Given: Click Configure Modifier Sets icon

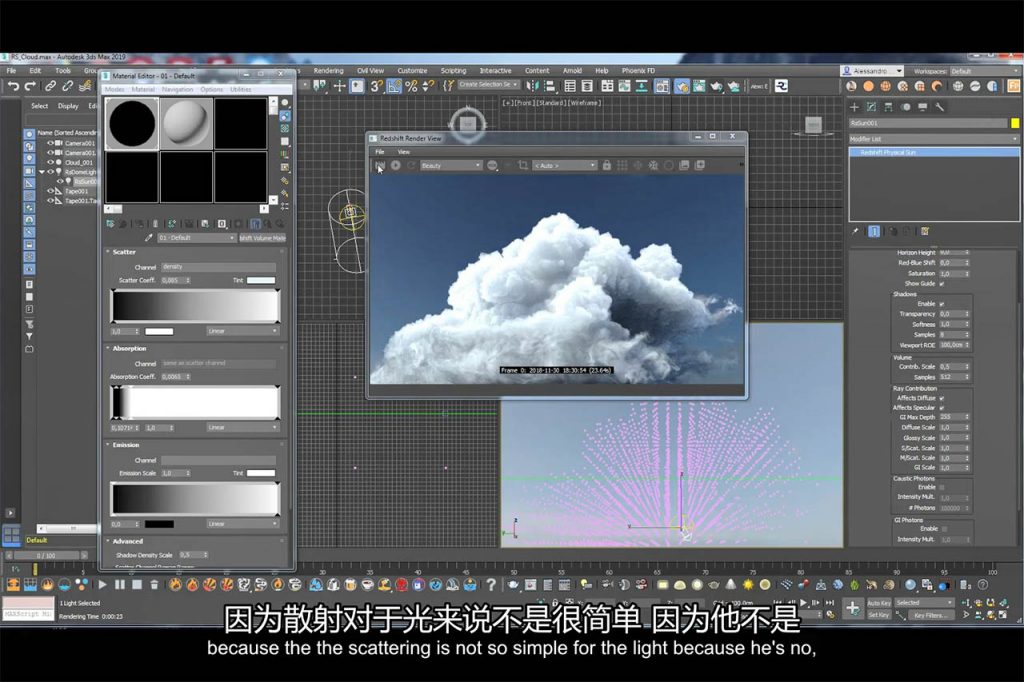Looking at the screenshot, I should (925, 231).
